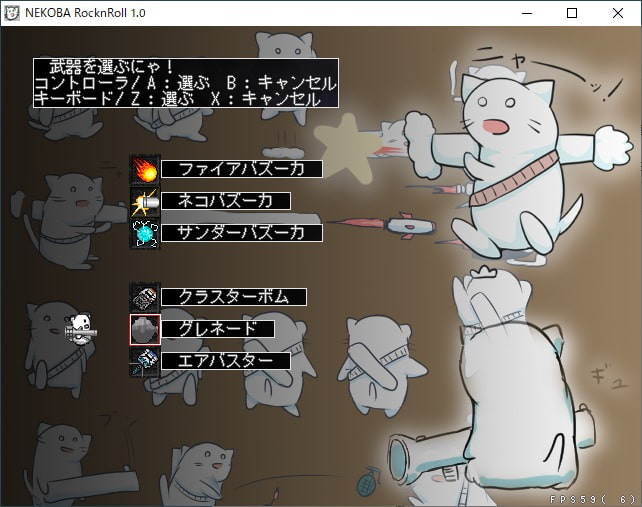Select the Air Buster icon
The height and width of the screenshot is (507, 642).
[145, 361]
